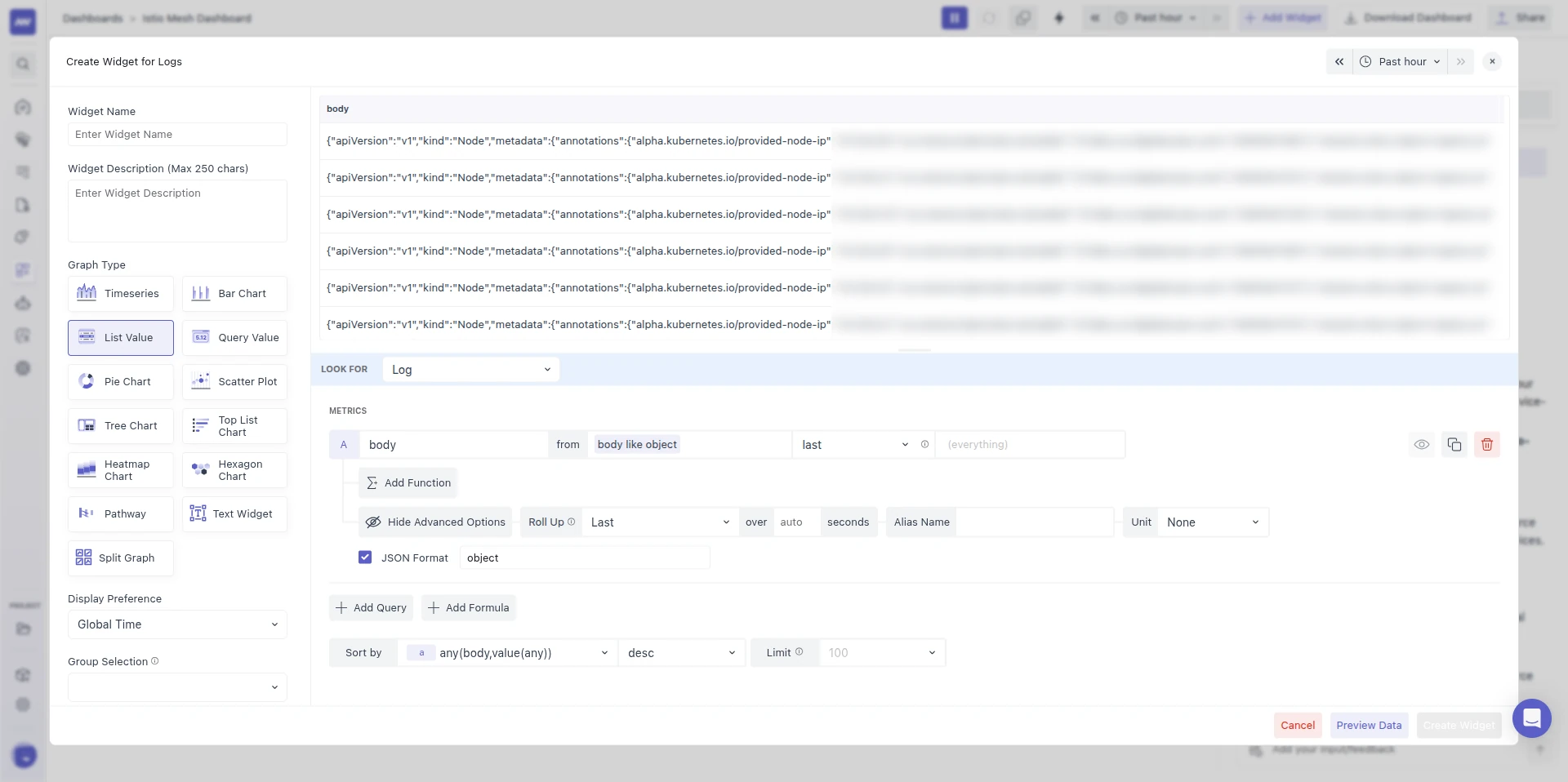Click the Add Query button
Viewport: 1568px width, 782px height.
tap(371, 608)
